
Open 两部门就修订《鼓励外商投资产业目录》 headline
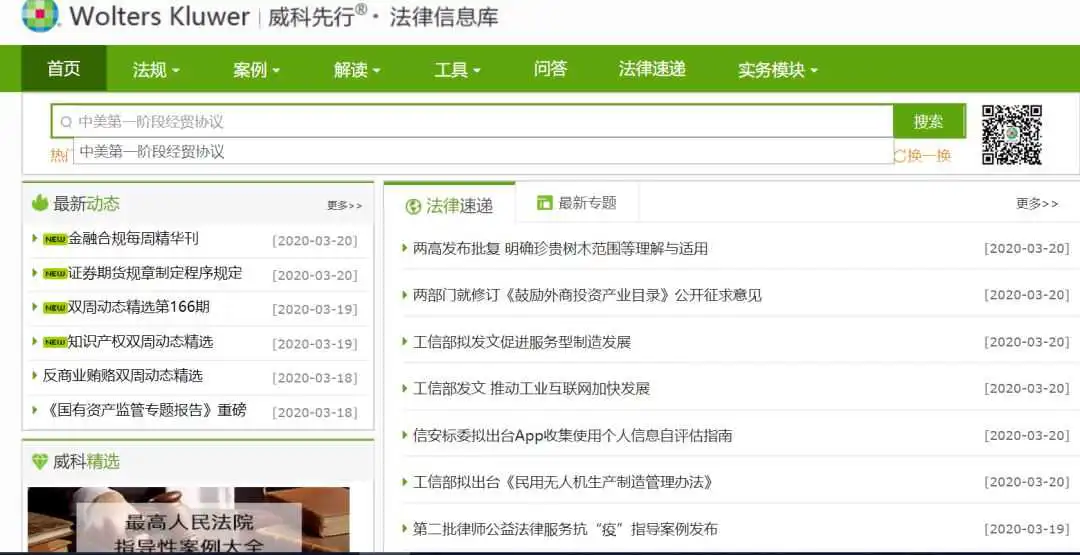click(x=587, y=295)
